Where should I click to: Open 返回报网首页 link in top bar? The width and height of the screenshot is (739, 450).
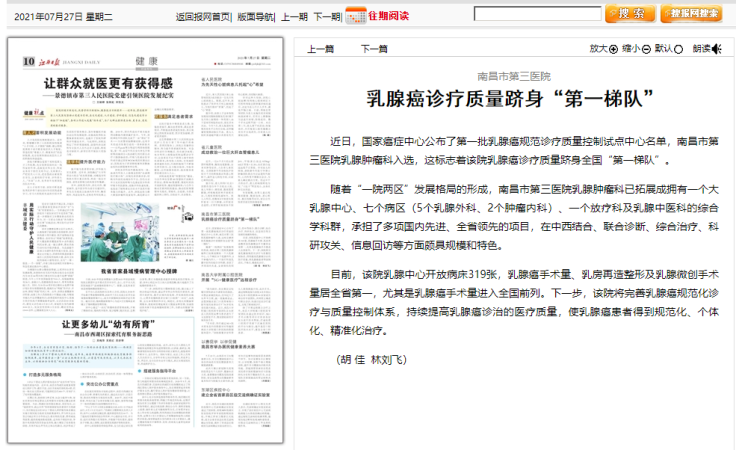(203, 16)
